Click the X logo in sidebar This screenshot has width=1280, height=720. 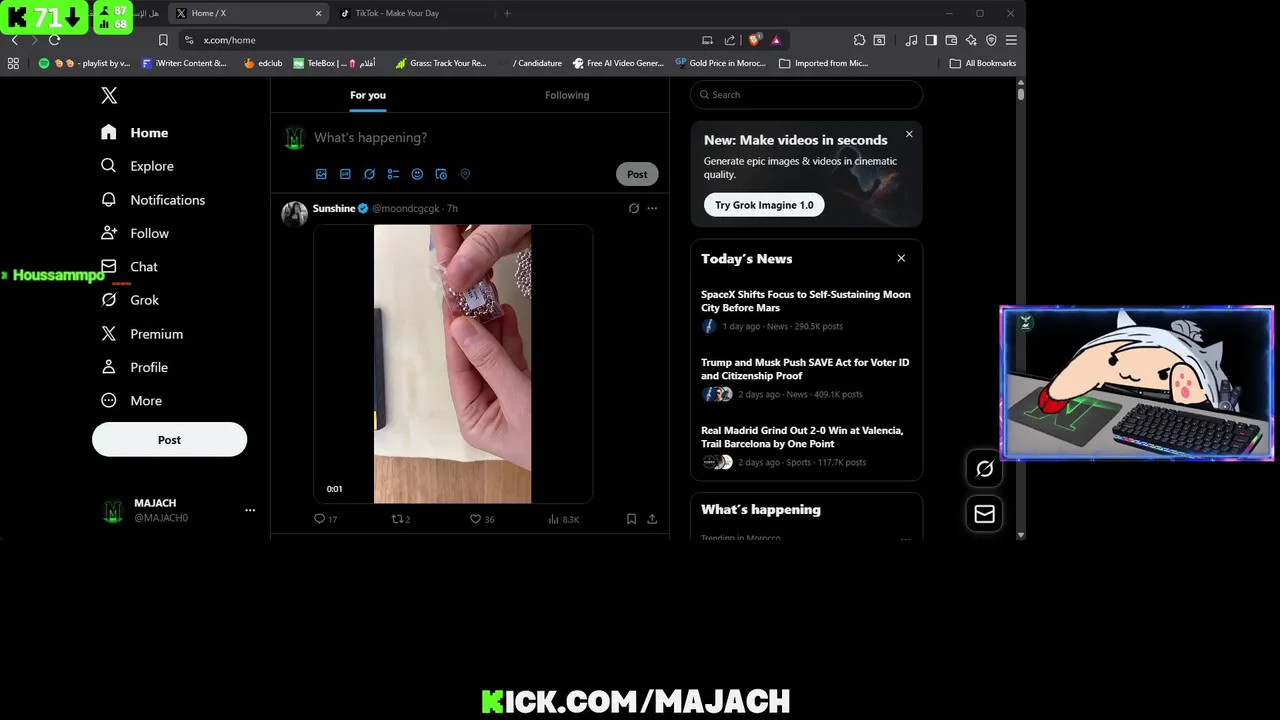point(109,95)
